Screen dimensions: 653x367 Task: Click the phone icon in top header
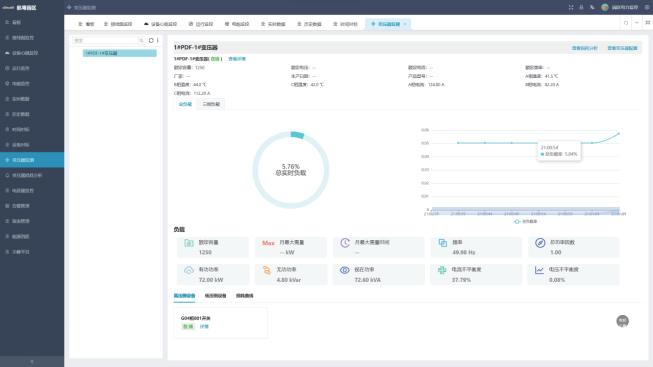592,7
